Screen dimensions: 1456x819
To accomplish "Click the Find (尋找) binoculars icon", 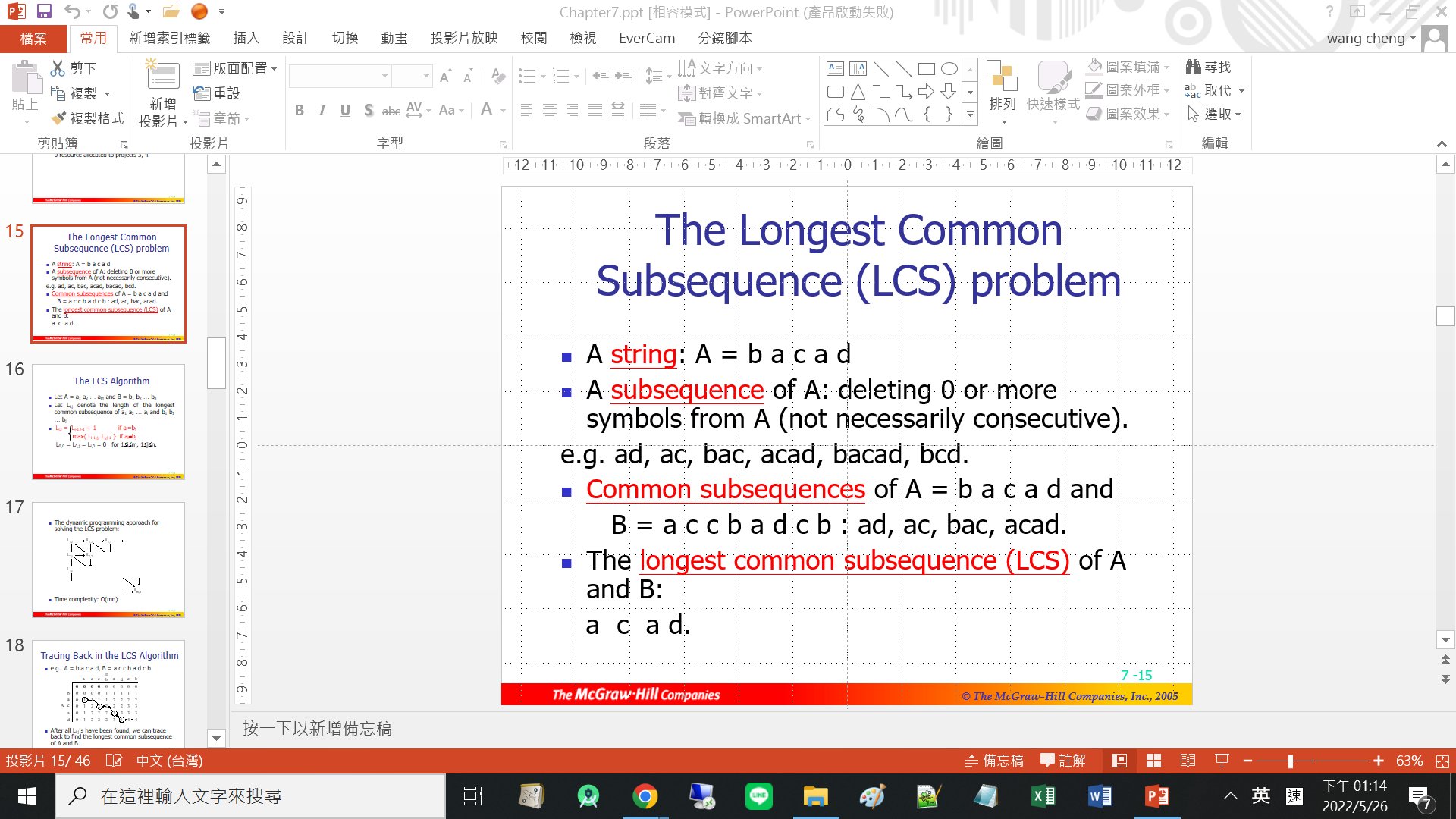I will pyautogui.click(x=1193, y=67).
